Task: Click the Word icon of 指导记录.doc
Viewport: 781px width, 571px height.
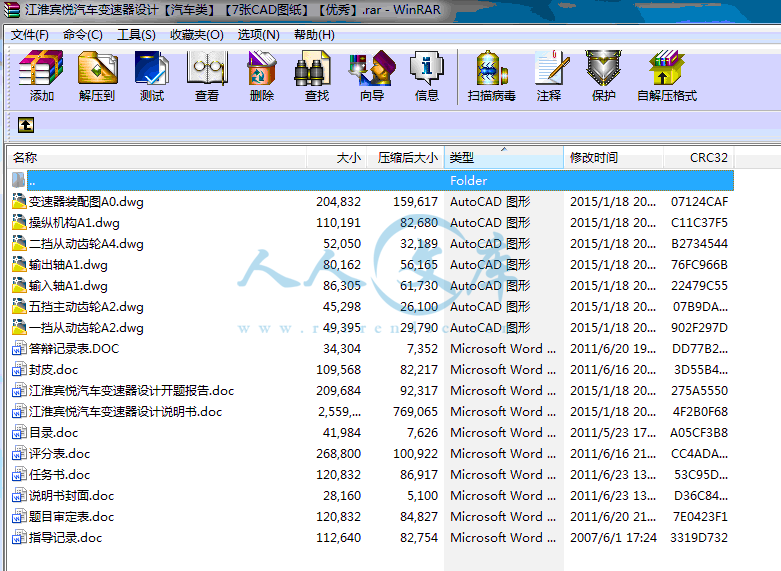Action: pyautogui.click(x=19, y=537)
